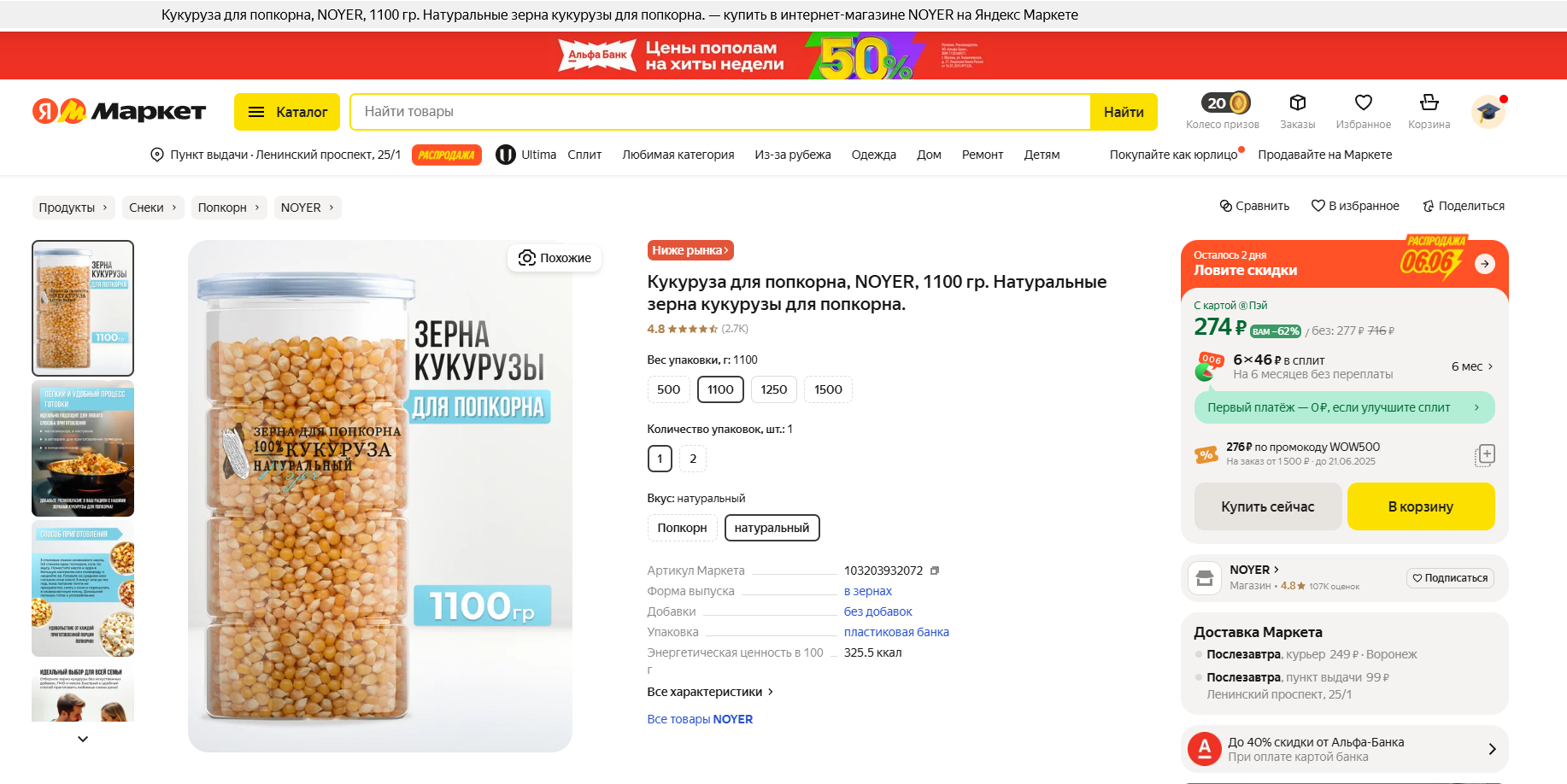This screenshot has width=1567, height=784.
Task: Click the Похожие similar items camera icon
Action: (x=528, y=258)
